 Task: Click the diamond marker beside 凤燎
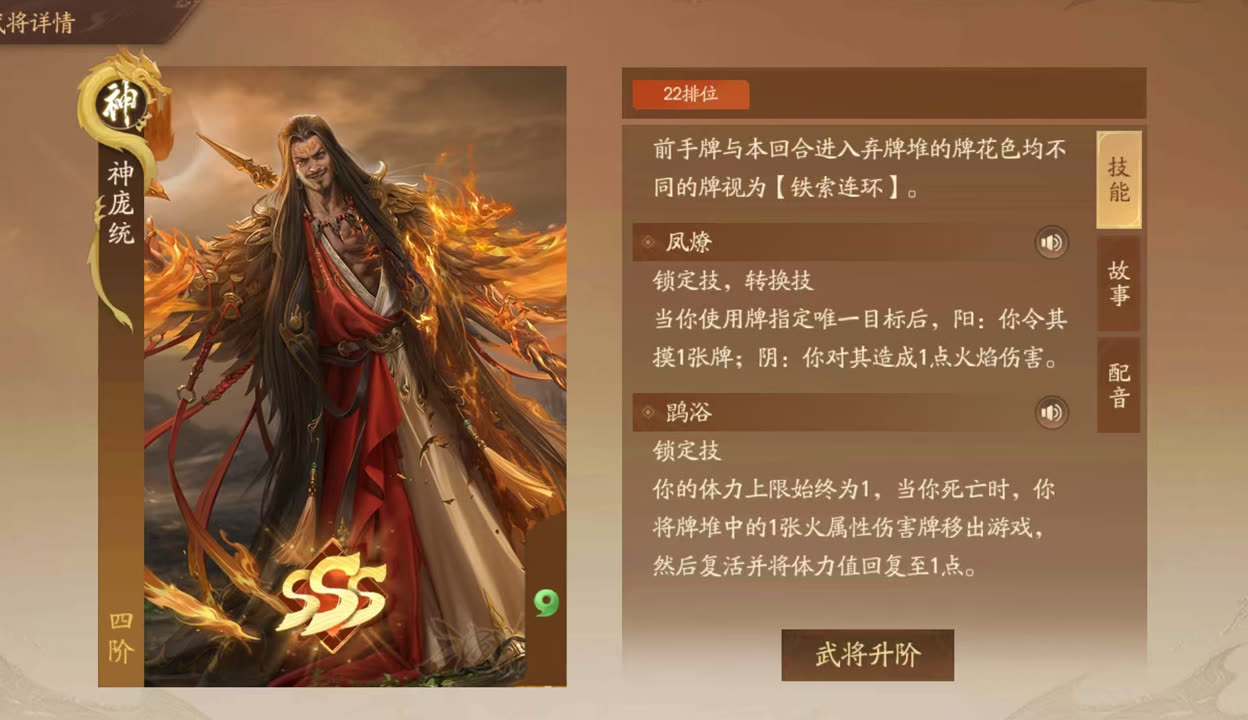tap(648, 243)
